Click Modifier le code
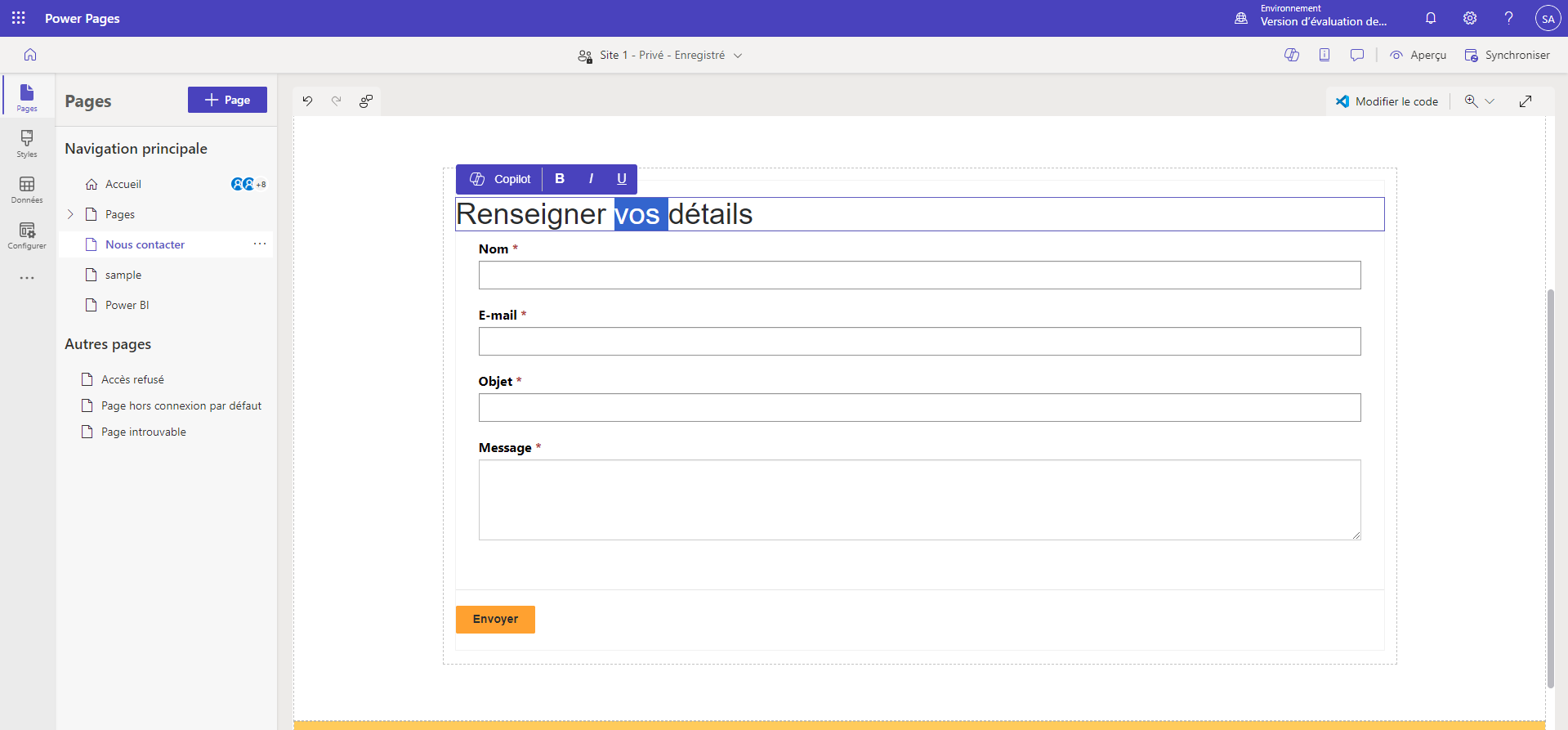This screenshot has height=730, width=1568. (x=1387, y=101)
